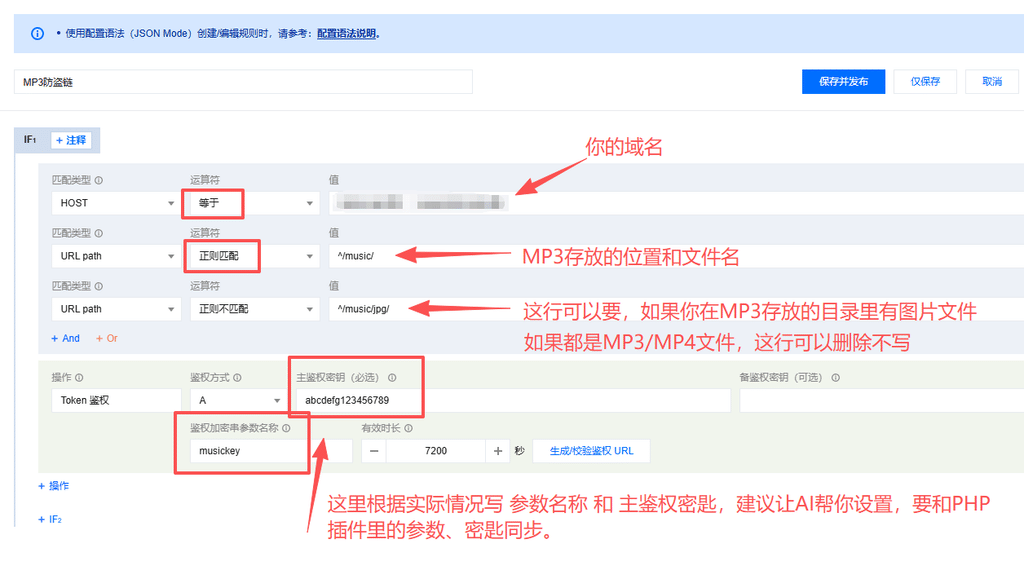1024x580 pixels.
Task: Cancel editing with the 取消 button
Action: (991, 82)
